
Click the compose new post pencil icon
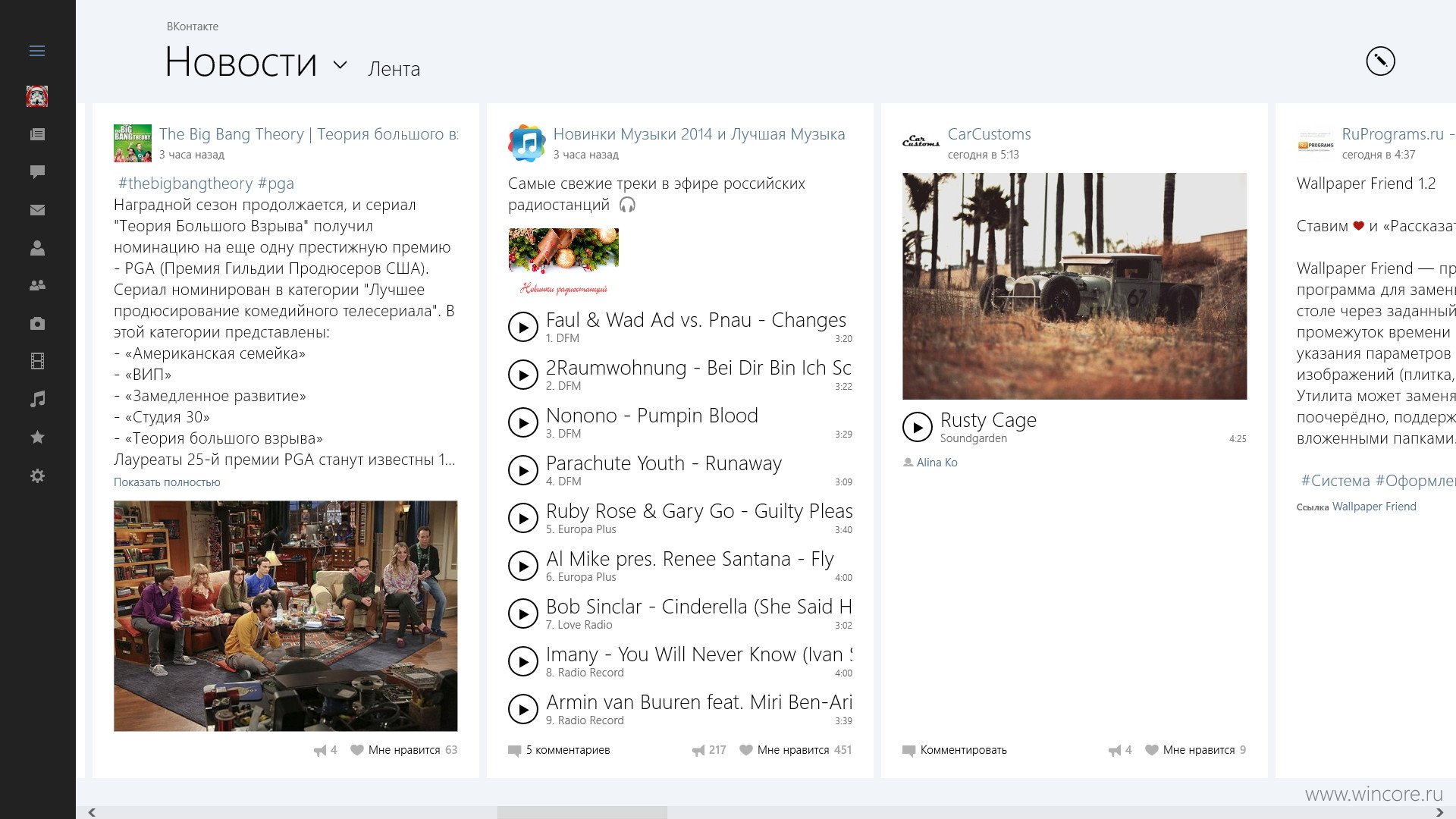point(1380,61)
